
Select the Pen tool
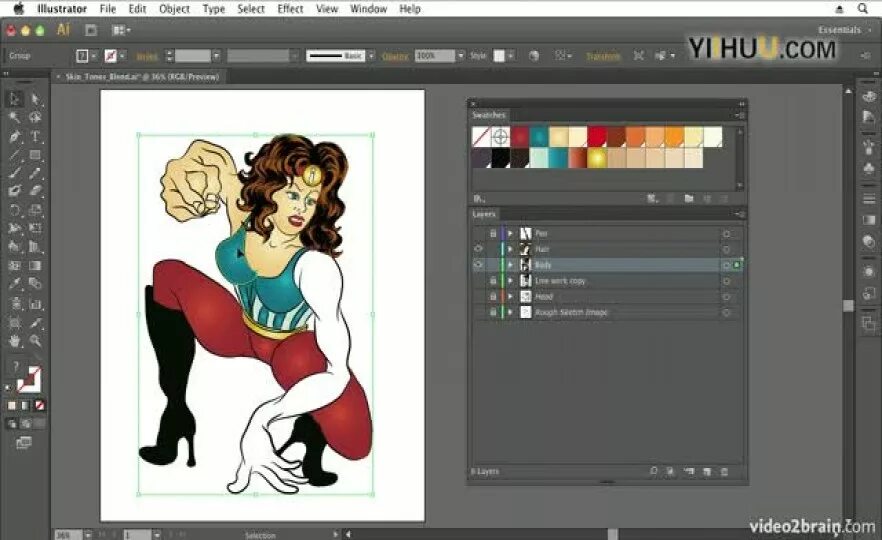pos(14,136)
